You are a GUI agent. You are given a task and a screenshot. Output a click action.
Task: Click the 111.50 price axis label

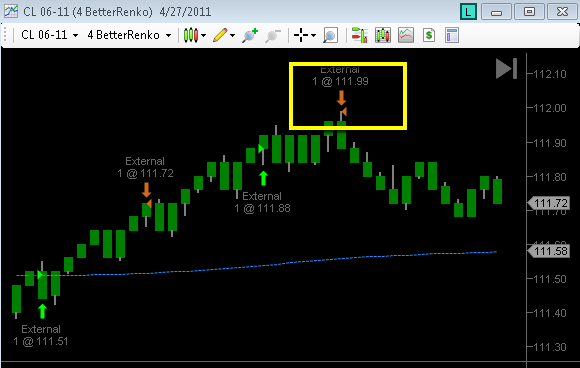pyautogui.click(x=550, y=279)
